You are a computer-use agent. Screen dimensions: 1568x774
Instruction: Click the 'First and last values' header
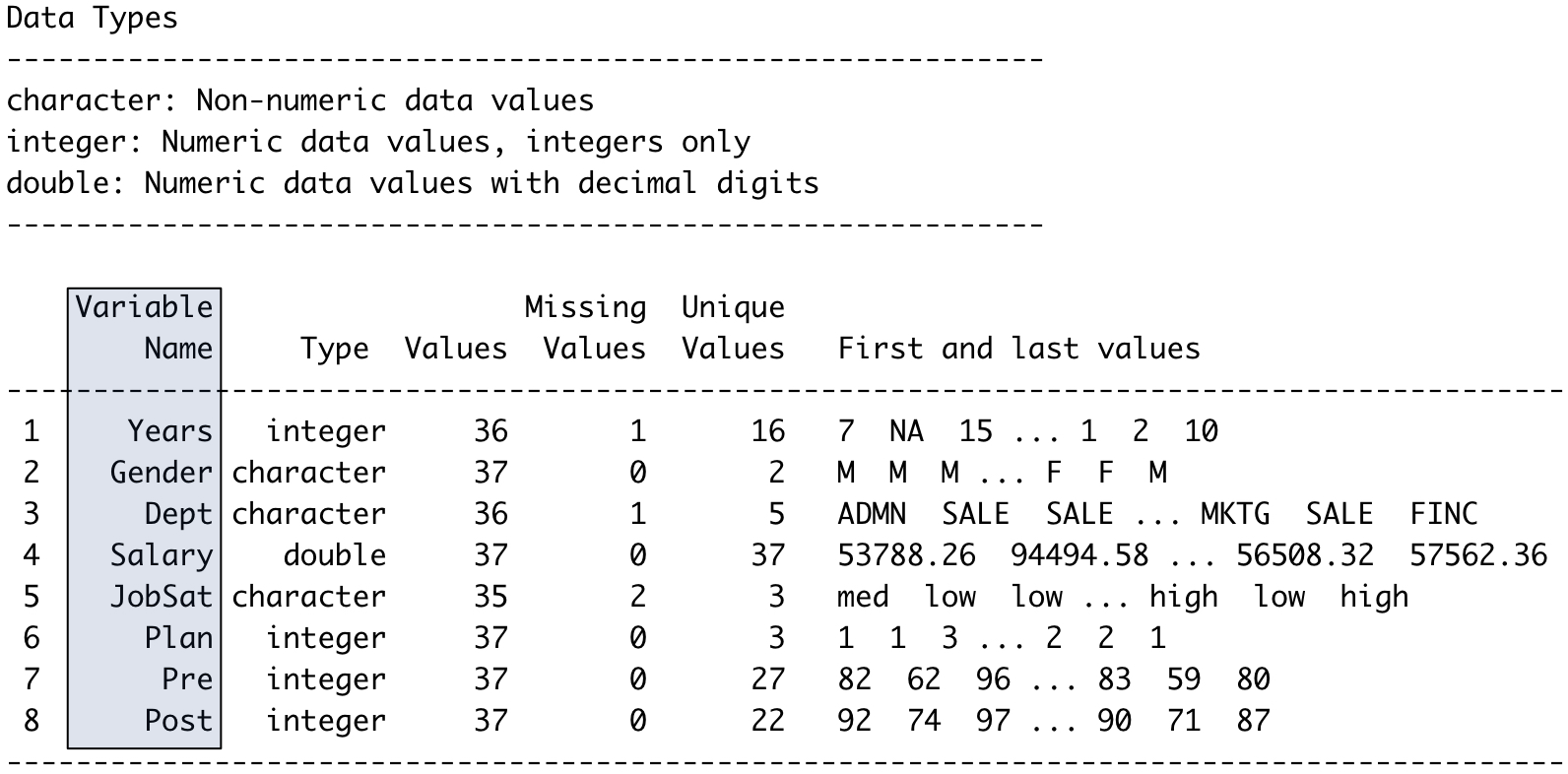pyautogui.click(x=1018, y=349)
